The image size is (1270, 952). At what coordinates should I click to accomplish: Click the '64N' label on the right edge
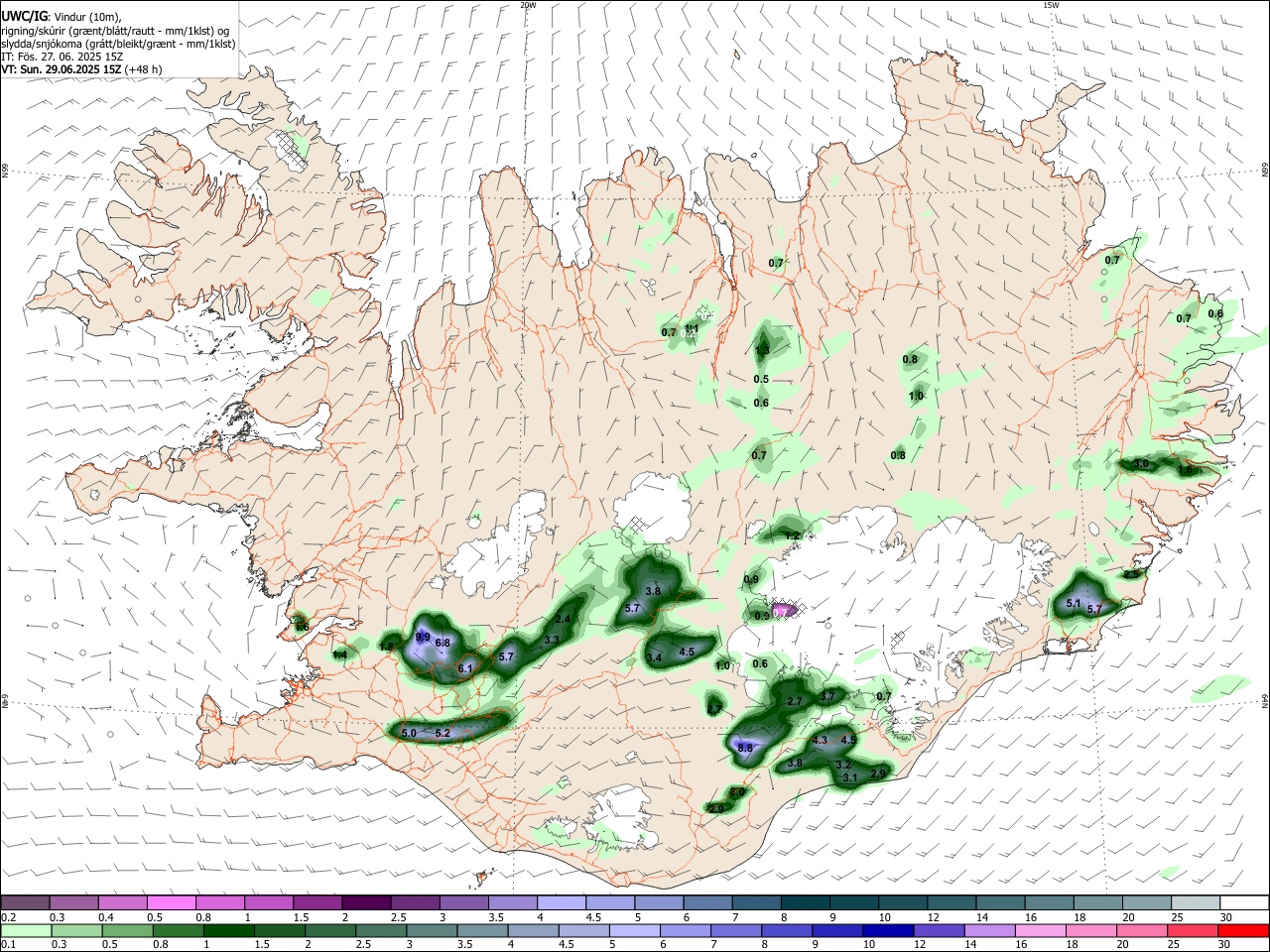[x=1265, y=700]
